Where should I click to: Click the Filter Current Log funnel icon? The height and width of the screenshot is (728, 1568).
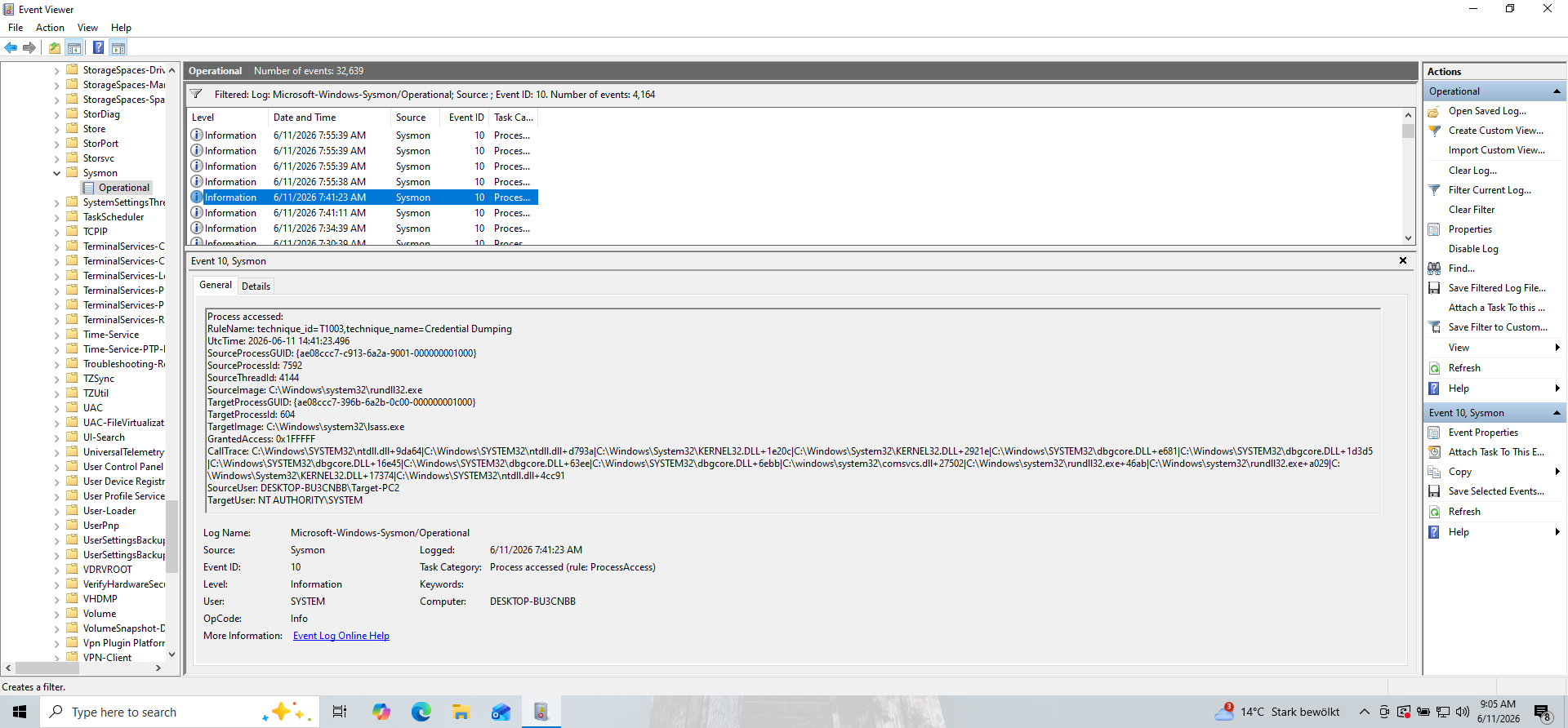[1434, 190]
